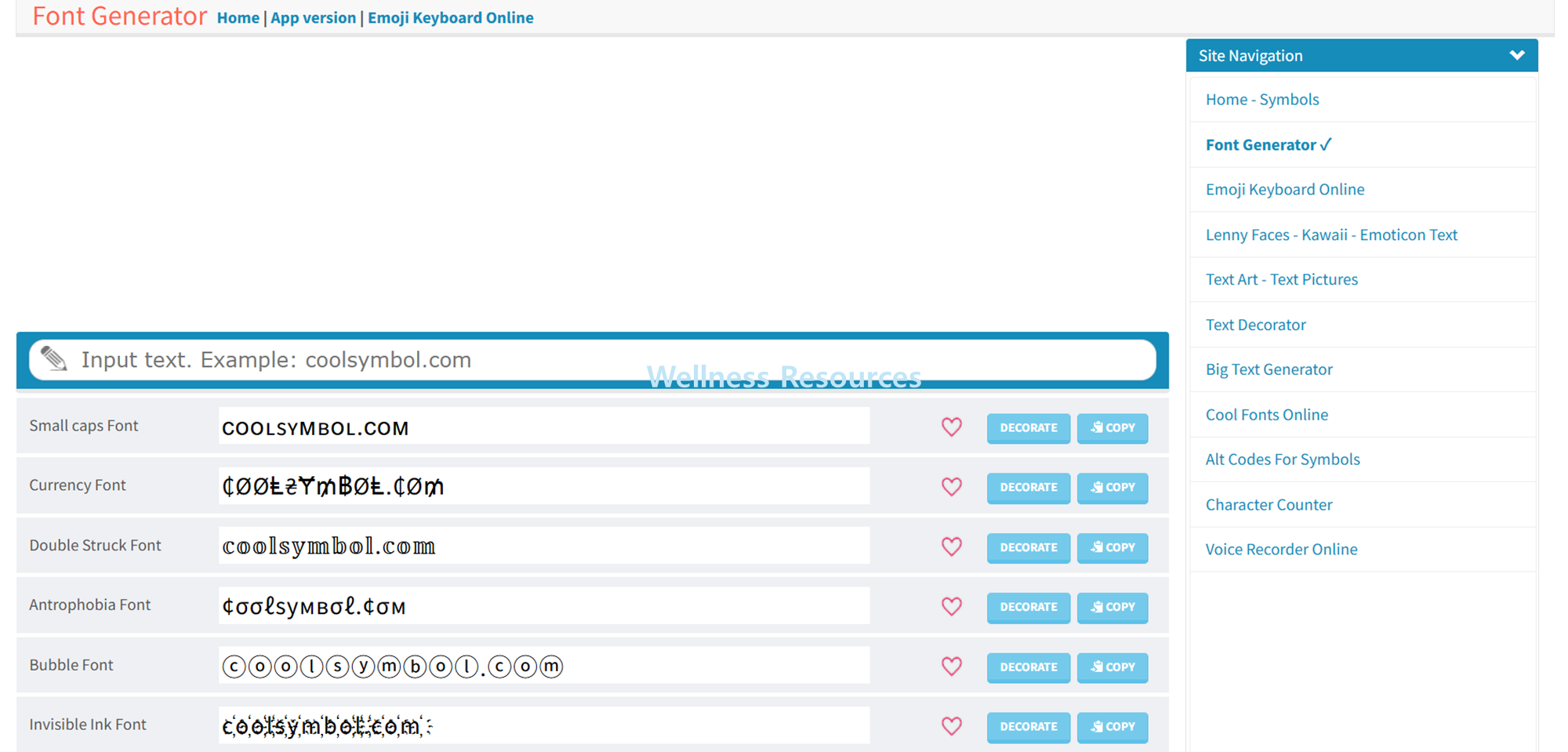The width and height of the screenshot is (1568, 752).
Task: Copy the Antrophobia Font result
Action: pos(1112,608)
